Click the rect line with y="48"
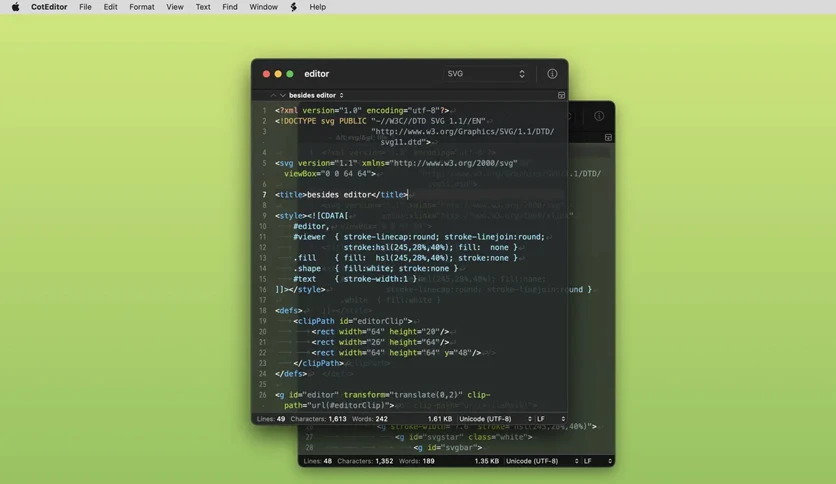836x484 pixels. (x=396, y=353)
